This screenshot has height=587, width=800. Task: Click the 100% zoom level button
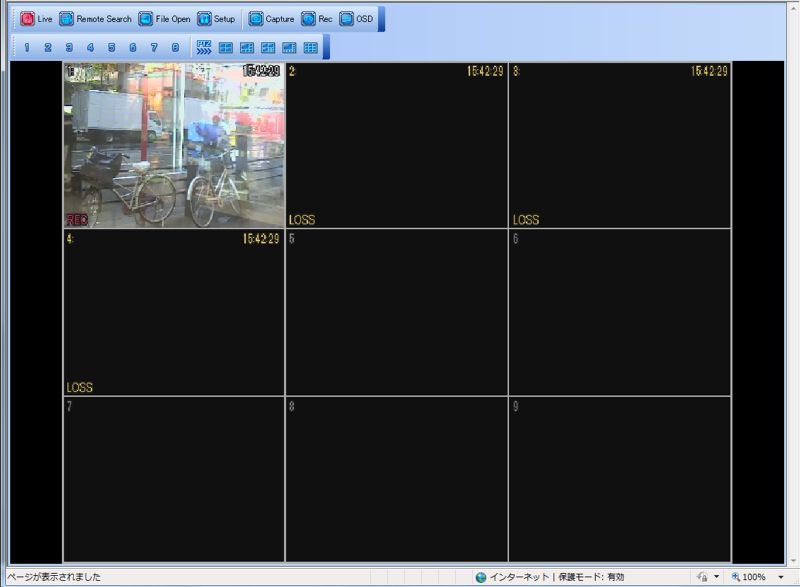748,577
